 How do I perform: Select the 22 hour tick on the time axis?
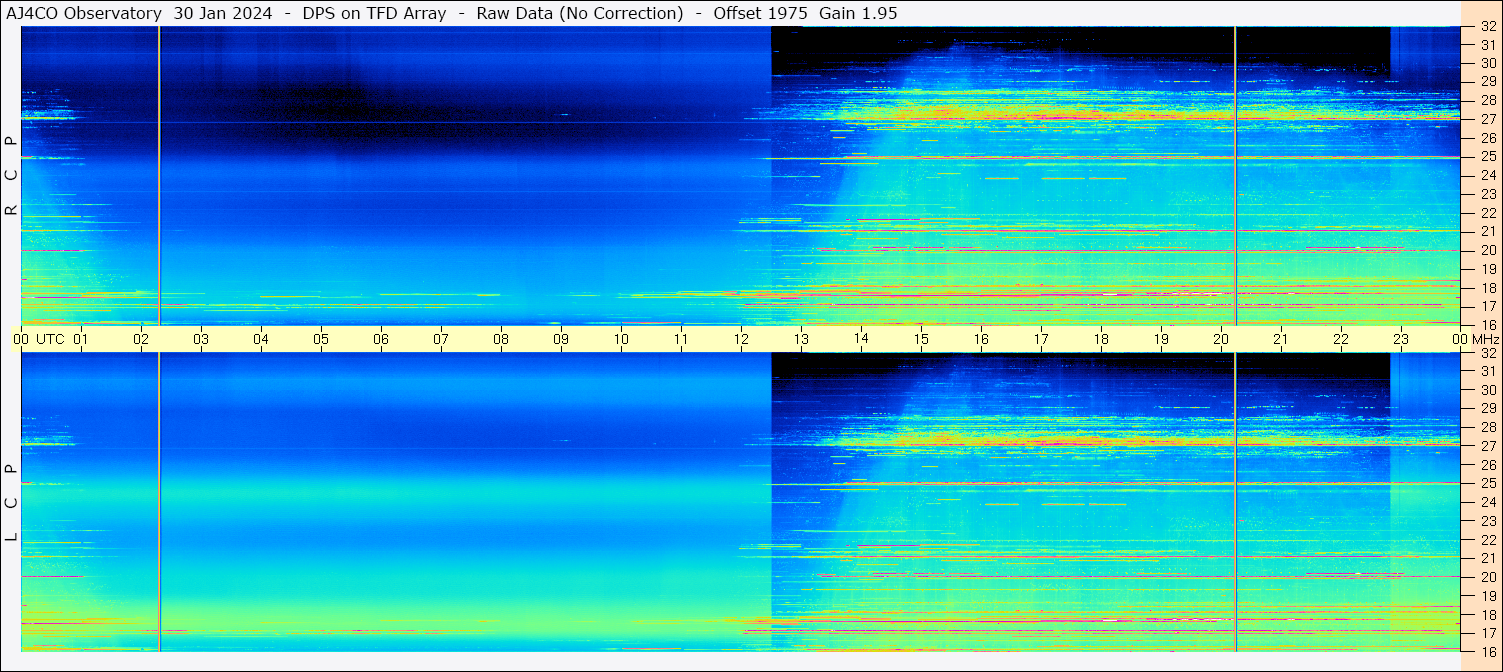[x=1341, y=339]
